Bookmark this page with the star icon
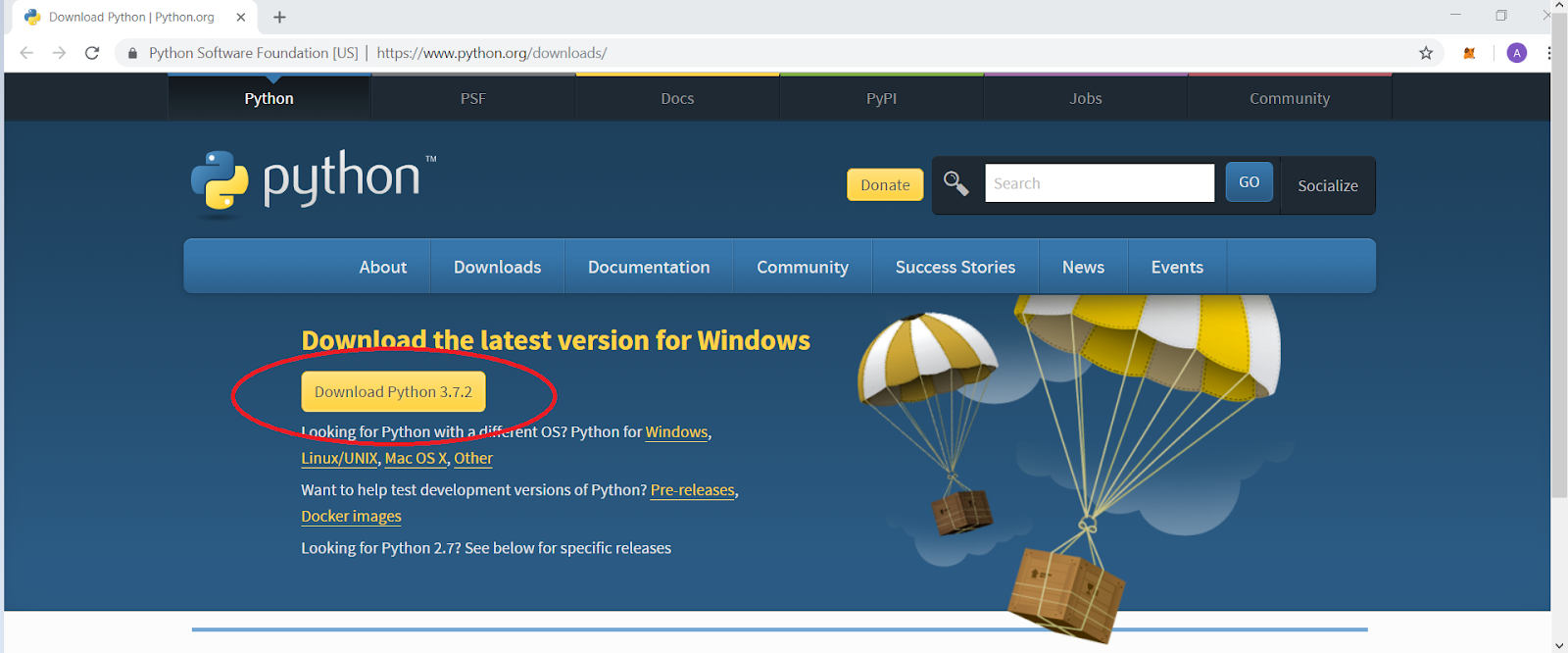This screenshot has width=1568, height=653. [1426, 53]
